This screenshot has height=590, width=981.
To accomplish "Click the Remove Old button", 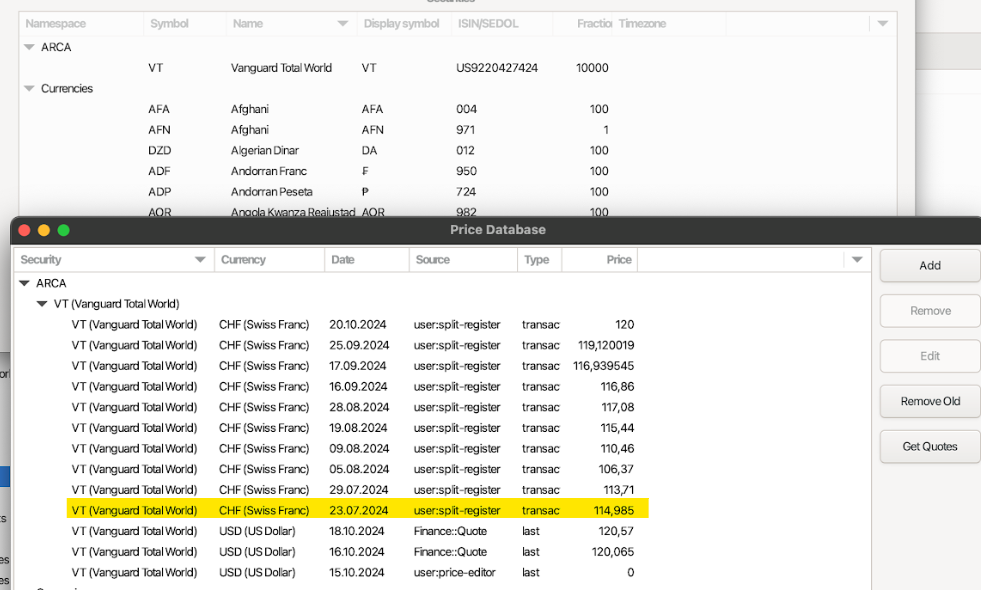I will coord(930,401).
